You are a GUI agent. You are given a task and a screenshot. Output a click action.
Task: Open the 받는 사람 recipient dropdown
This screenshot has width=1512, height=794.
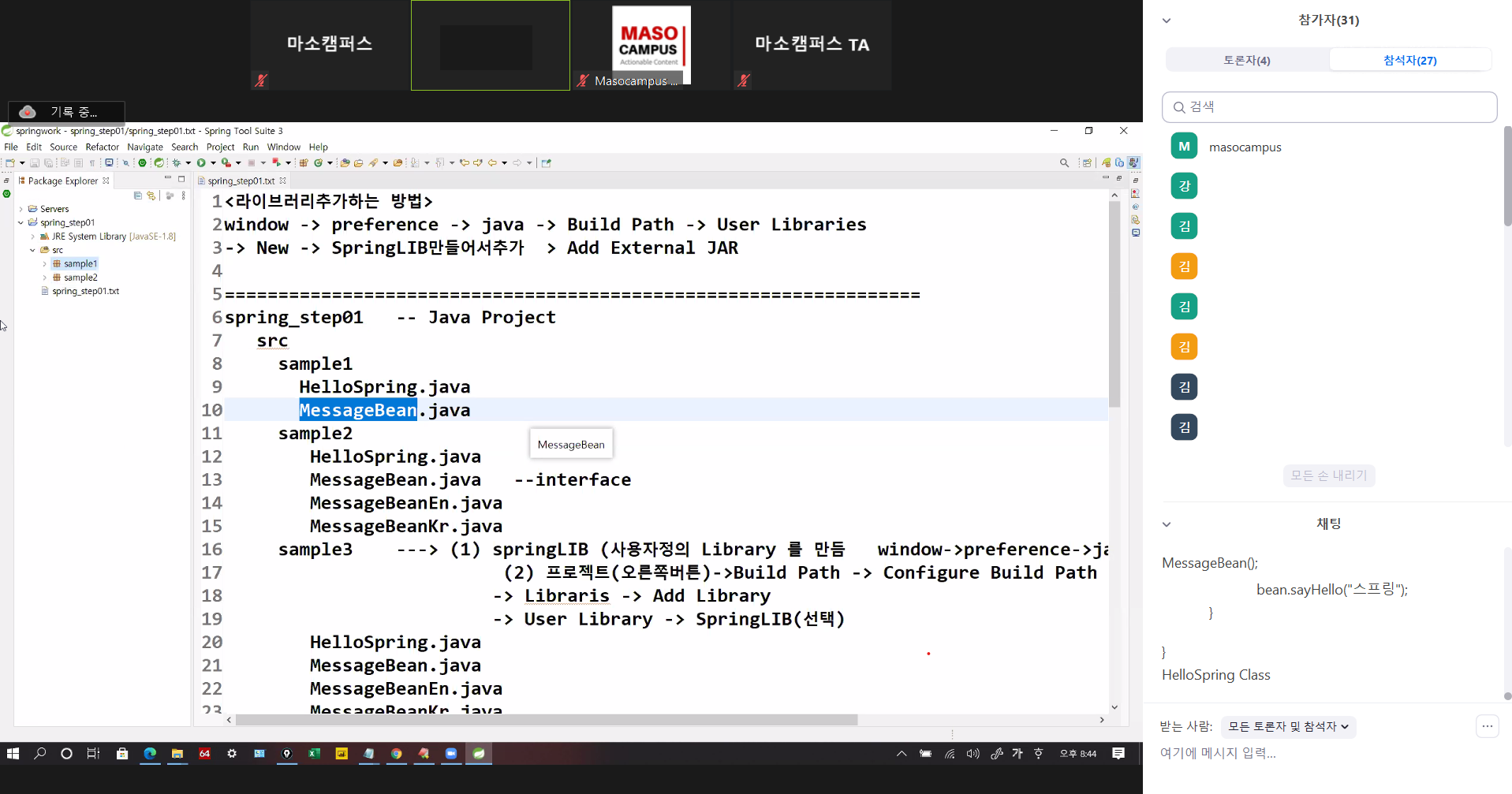1288,727
